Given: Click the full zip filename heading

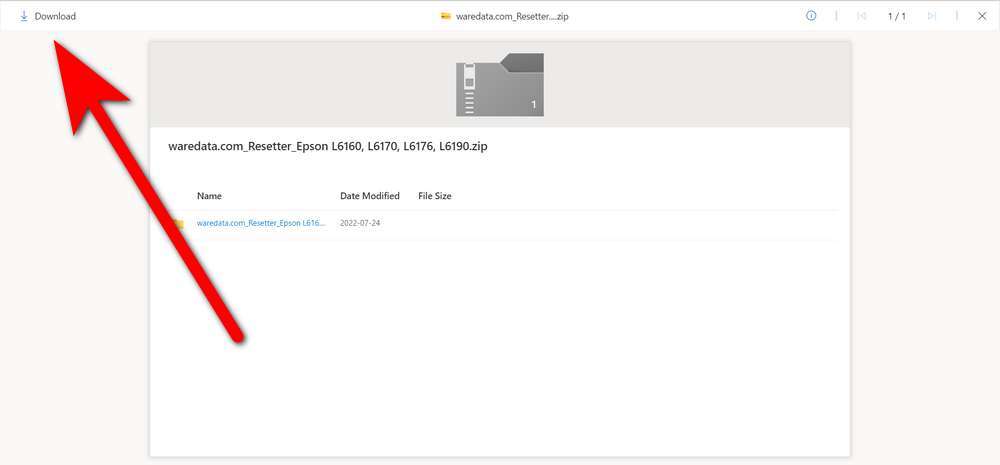Looking at the screenshot, I should 328,146.
